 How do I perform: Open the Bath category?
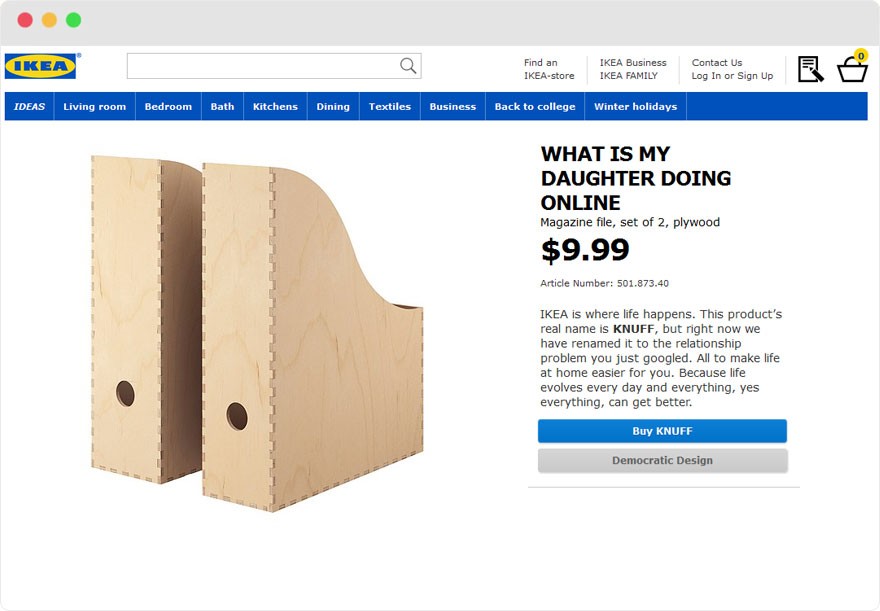pyautogui.click(x=222, y=107)
